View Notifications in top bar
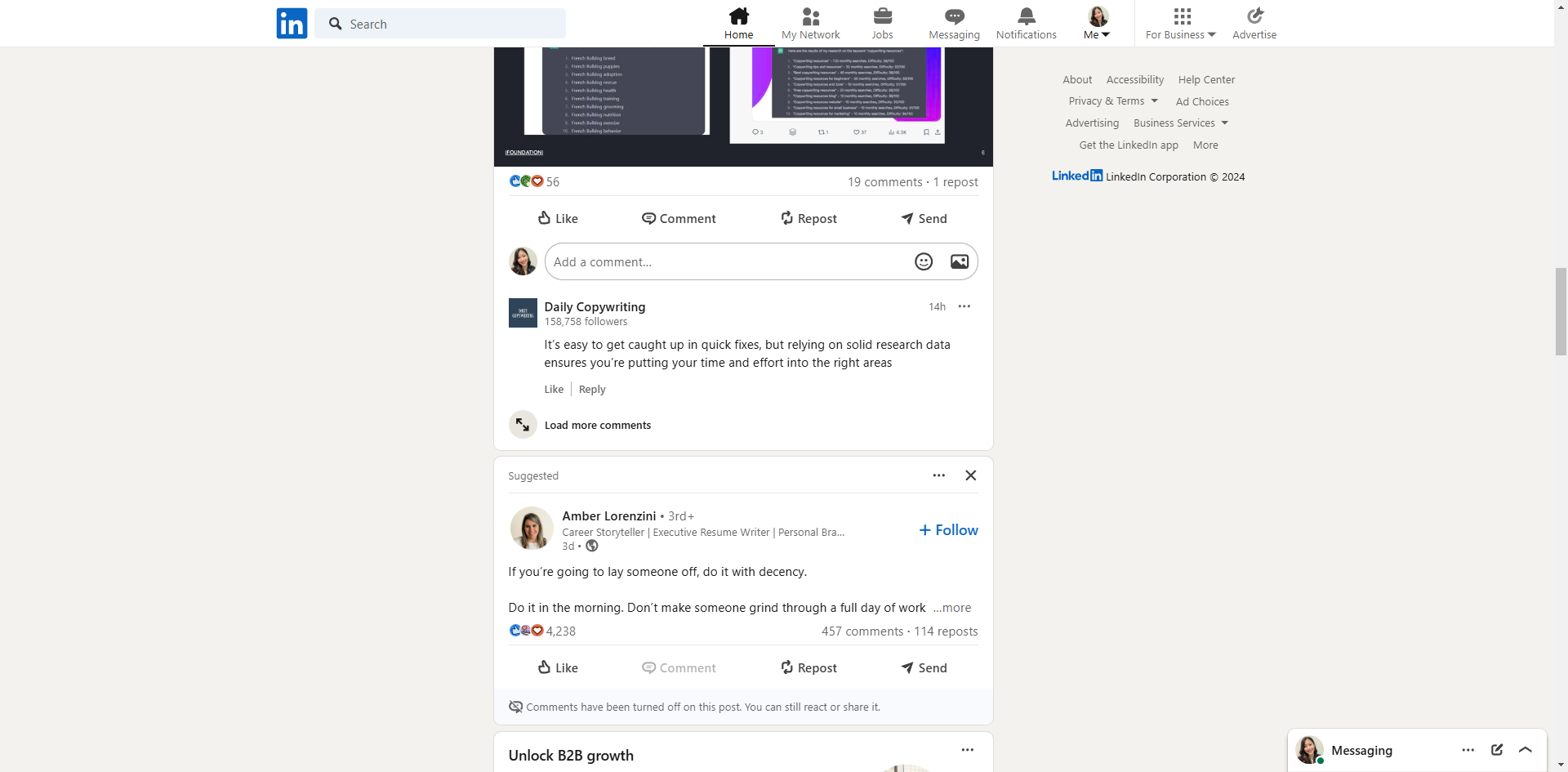This screenshot has height=772, width=1568. [x=1027, y=24]
